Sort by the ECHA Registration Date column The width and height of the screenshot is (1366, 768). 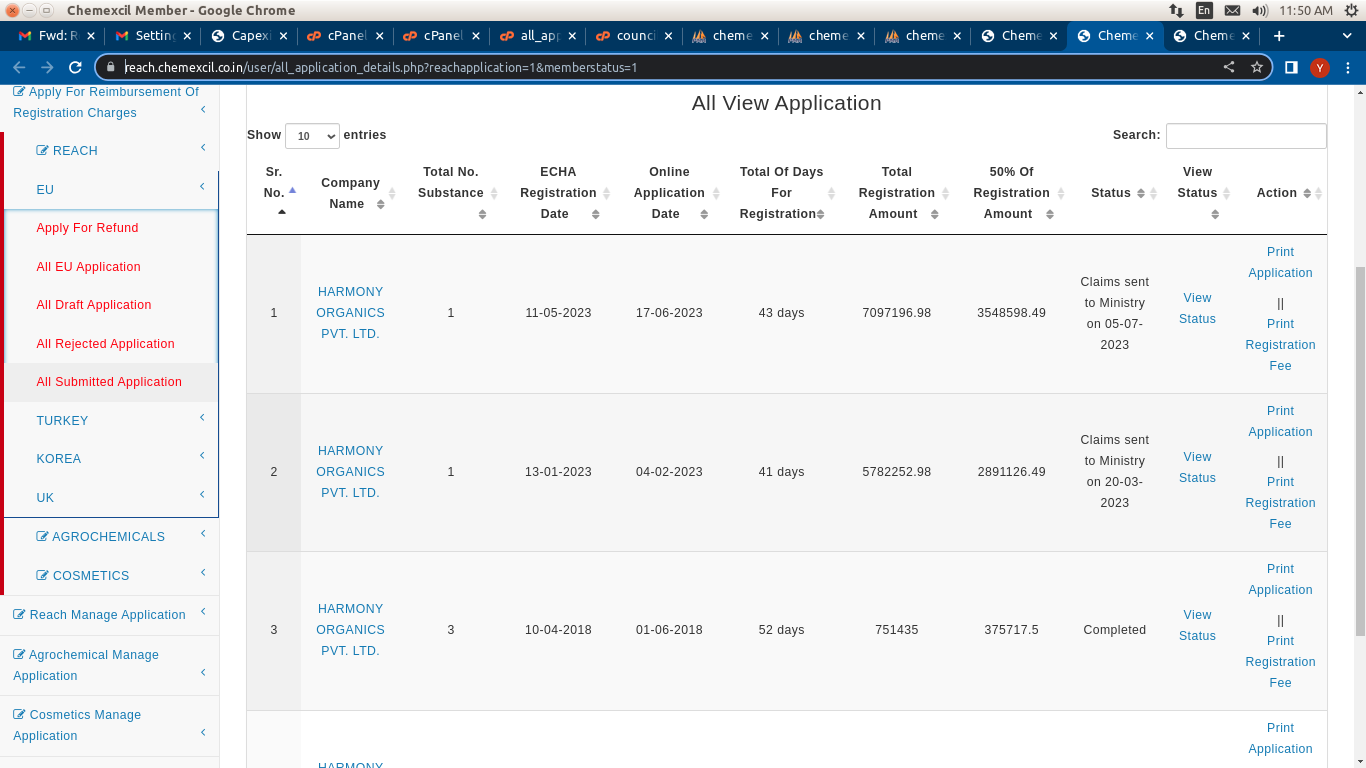click(x=558, y=193)
